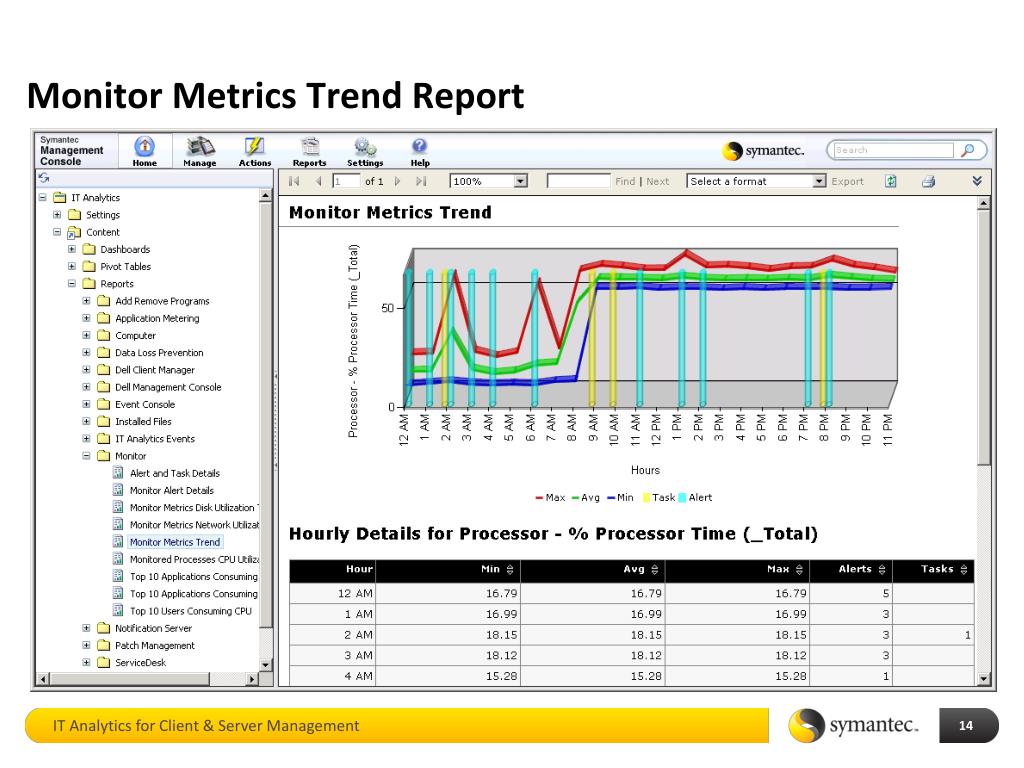Viewport: 1024px width, 768px height.
Task: Sort table by Tasks column arrows
Action: [x=964, y=570]
